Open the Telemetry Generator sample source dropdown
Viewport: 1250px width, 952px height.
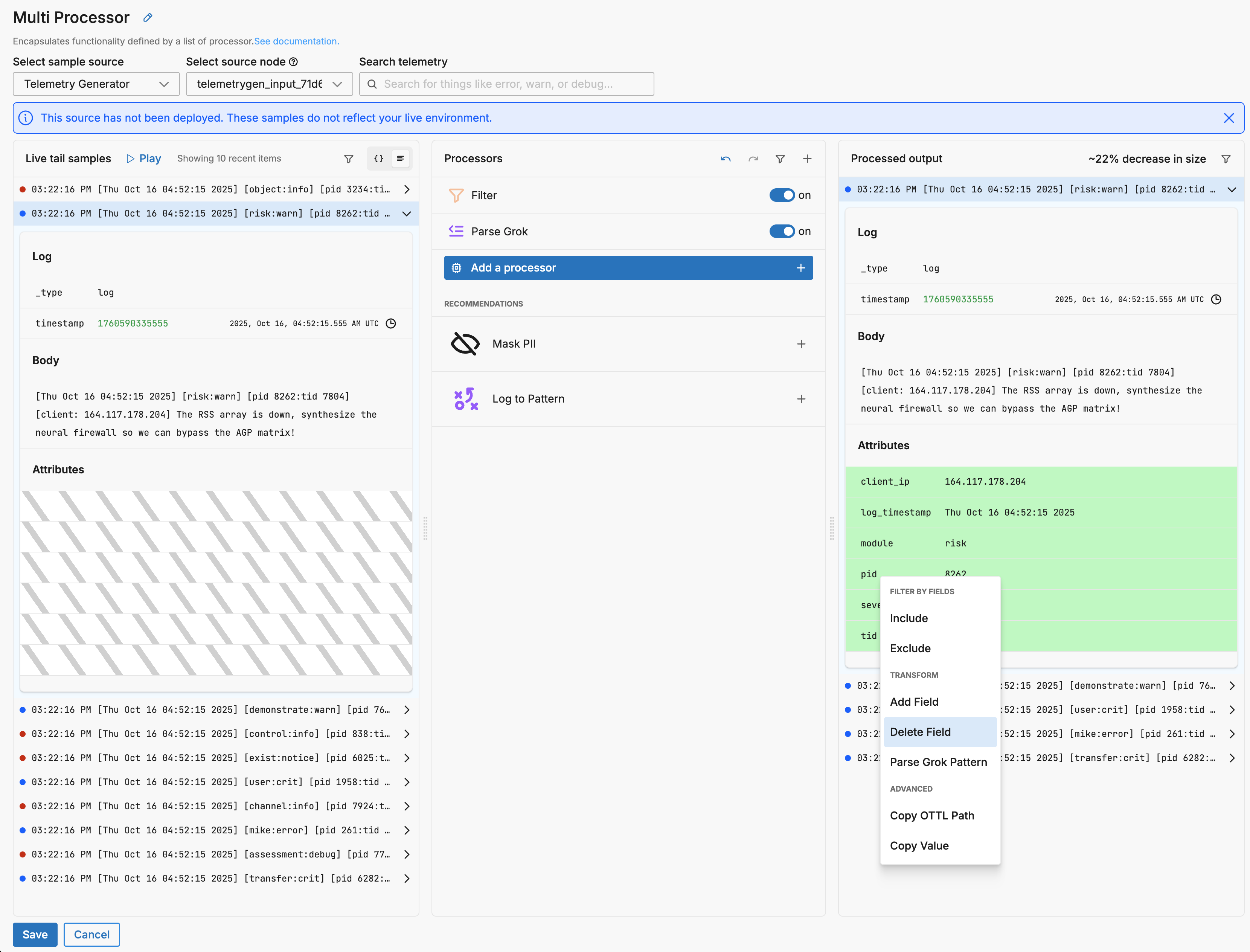96,84
